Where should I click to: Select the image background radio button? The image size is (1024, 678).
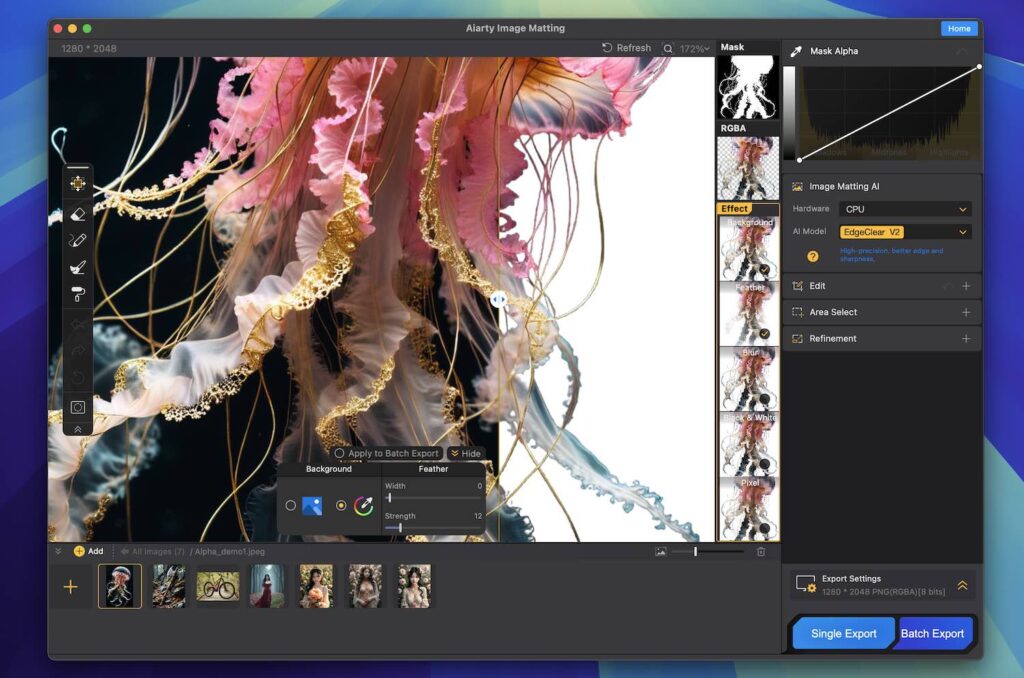[291, 506]
